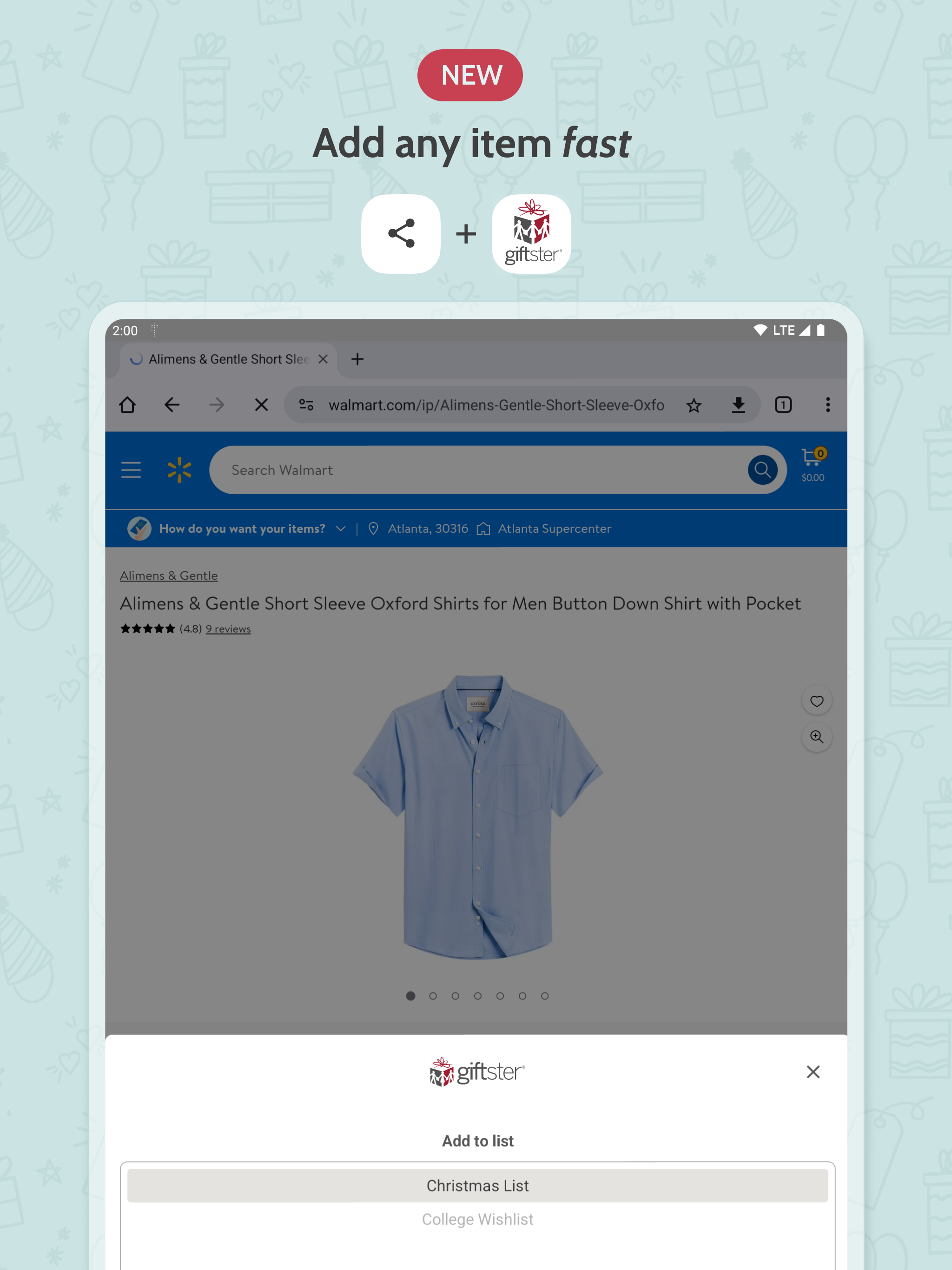Image resolution: width=952 pixels, height=1270 pixels.
Task: Open the Walmart cart showing $0.00
Action: [813, 465]
